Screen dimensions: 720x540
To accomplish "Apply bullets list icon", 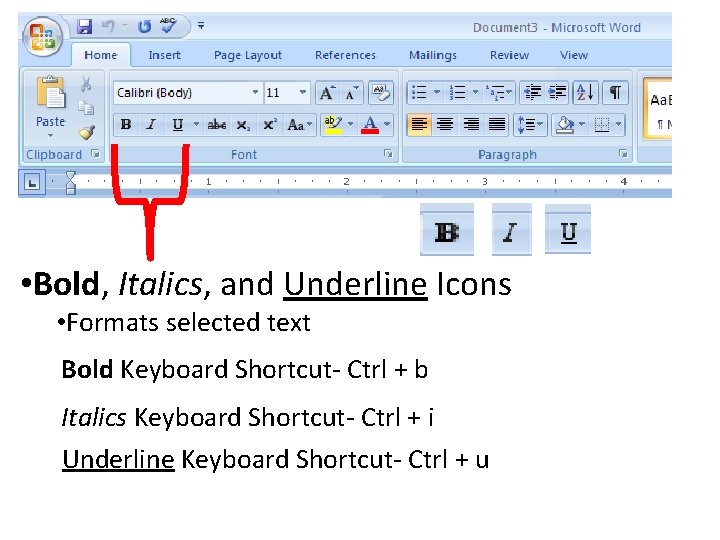I will tap(419, 92).
